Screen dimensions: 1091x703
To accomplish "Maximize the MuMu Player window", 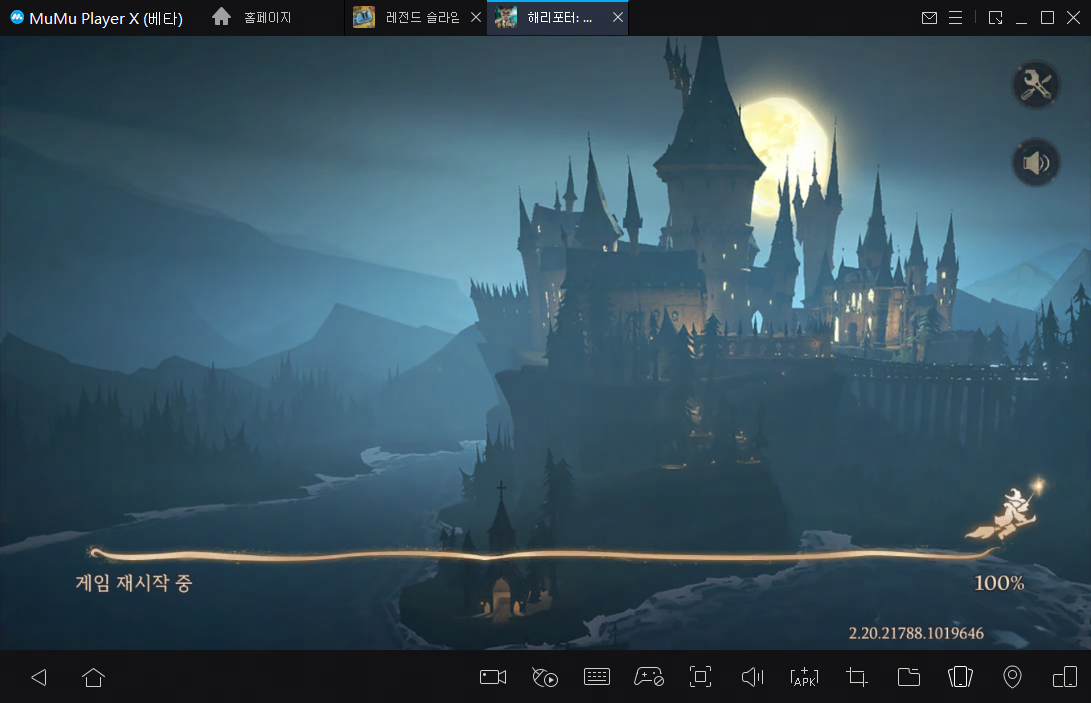I will [x=1047, y=17].
